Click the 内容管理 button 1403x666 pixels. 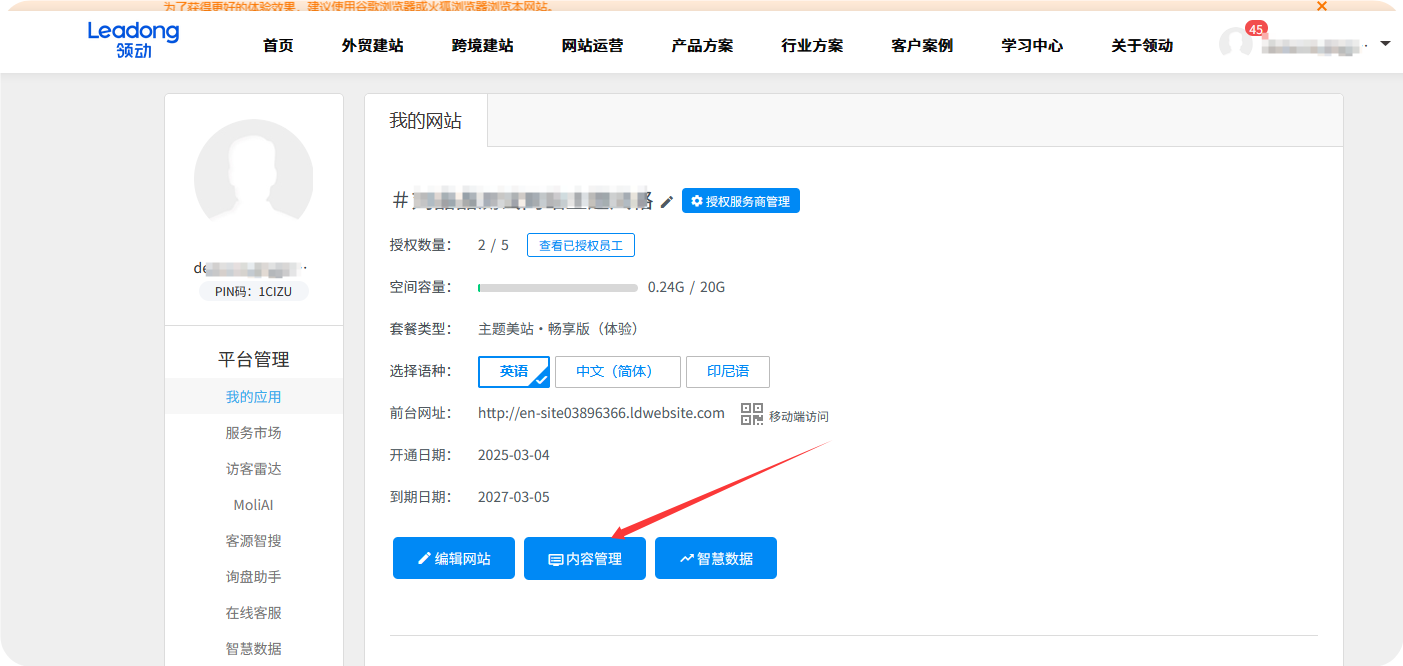click(x=585, y=558)
